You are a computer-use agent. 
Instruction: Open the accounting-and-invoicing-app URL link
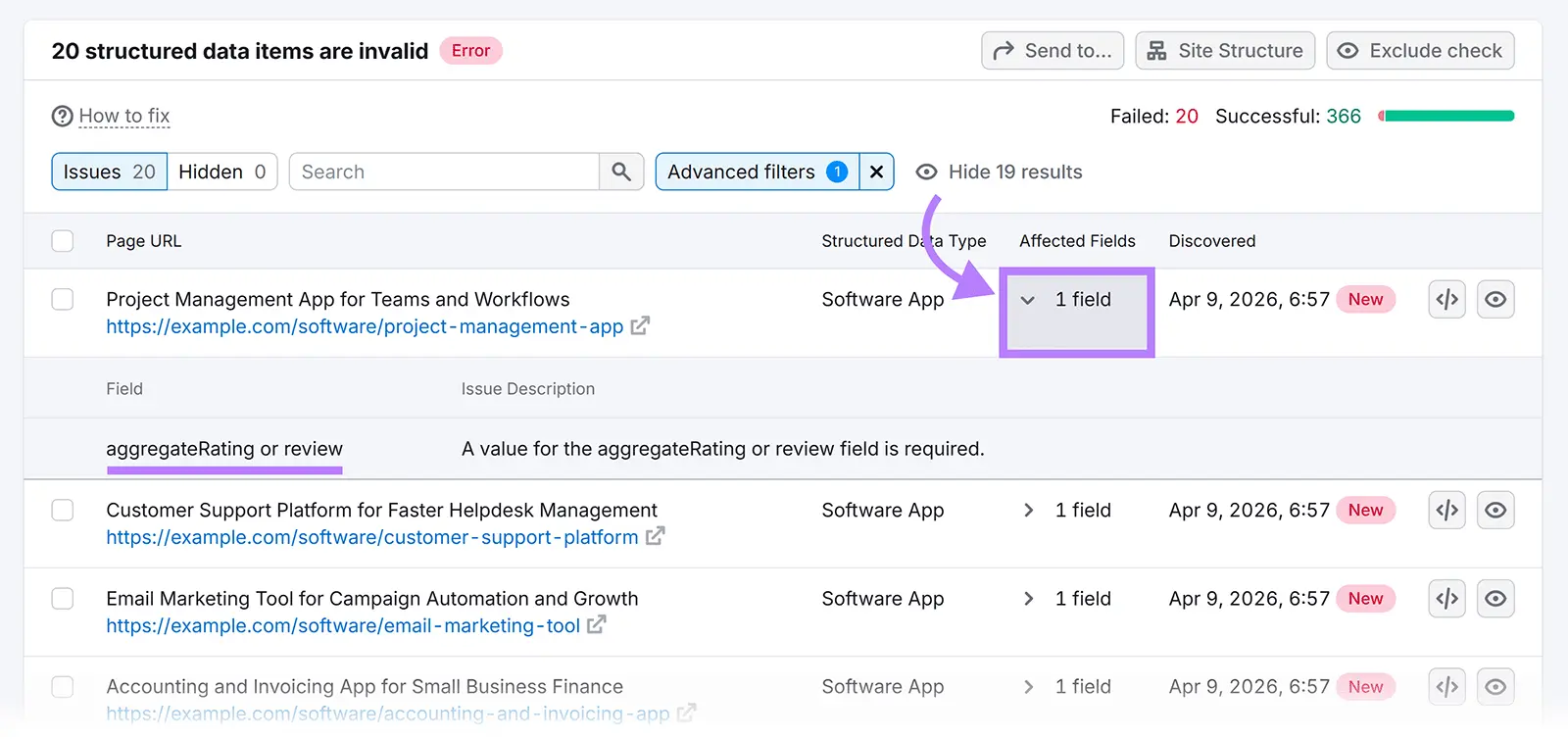pyautogui.click(x=388, y=714)
